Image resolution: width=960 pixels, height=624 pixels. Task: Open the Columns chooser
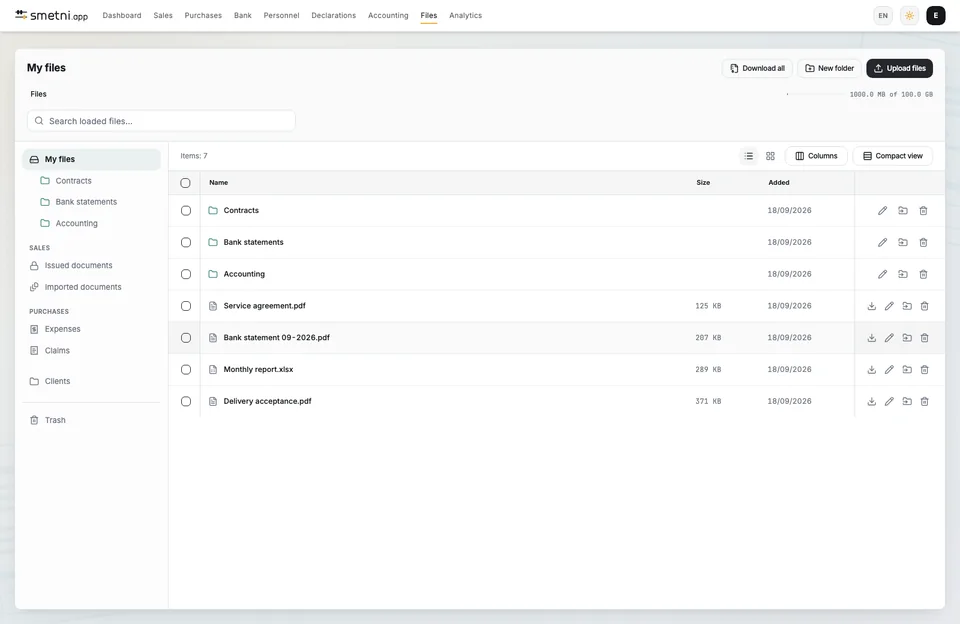[816, 156]
